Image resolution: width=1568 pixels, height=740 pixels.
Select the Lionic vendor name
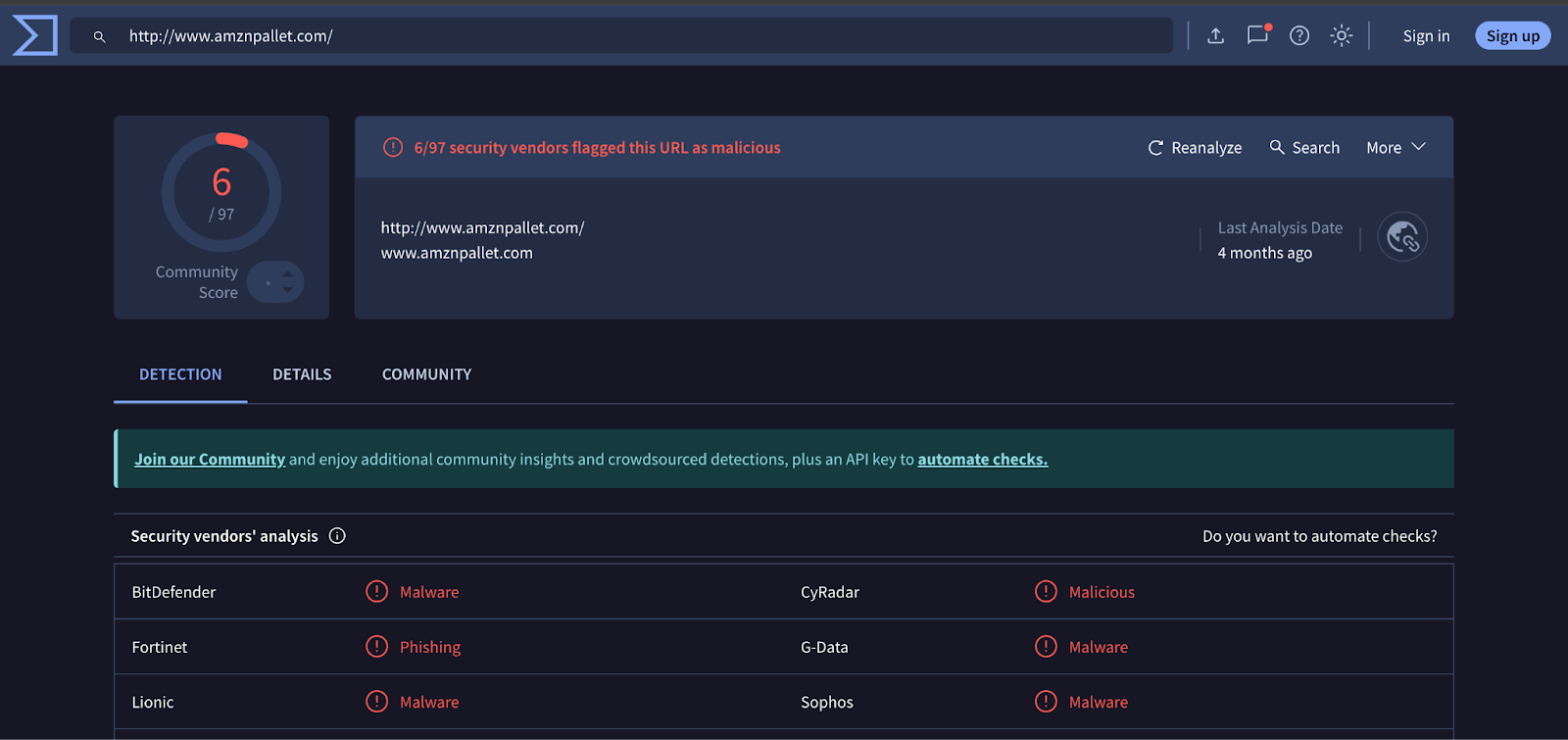coord(153,702)
